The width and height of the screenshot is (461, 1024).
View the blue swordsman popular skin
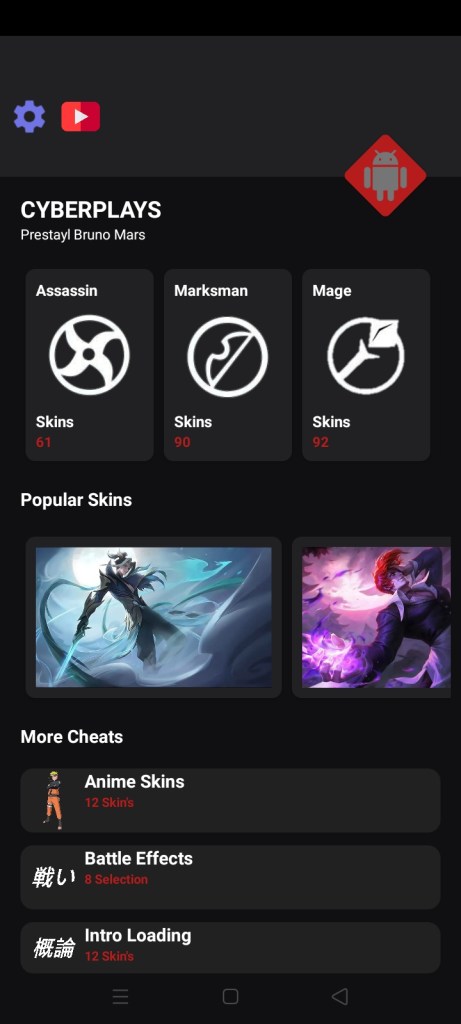(153, 617)
